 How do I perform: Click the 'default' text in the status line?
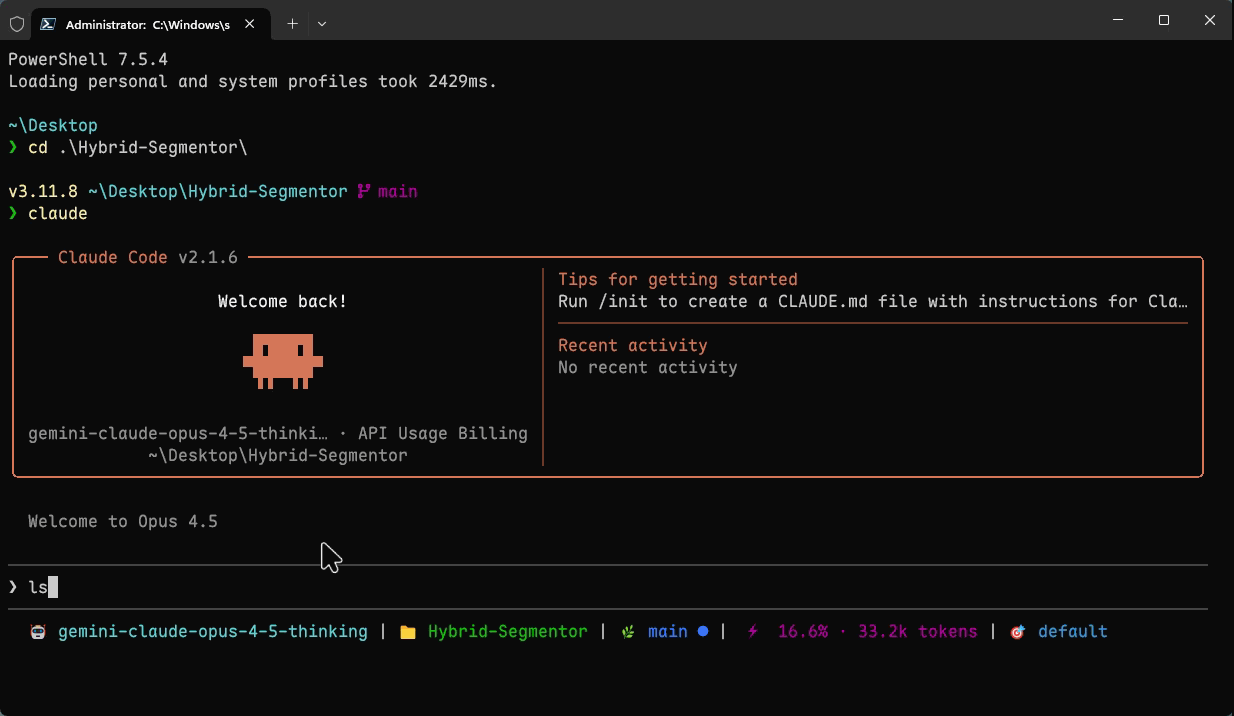(1073, 631)
